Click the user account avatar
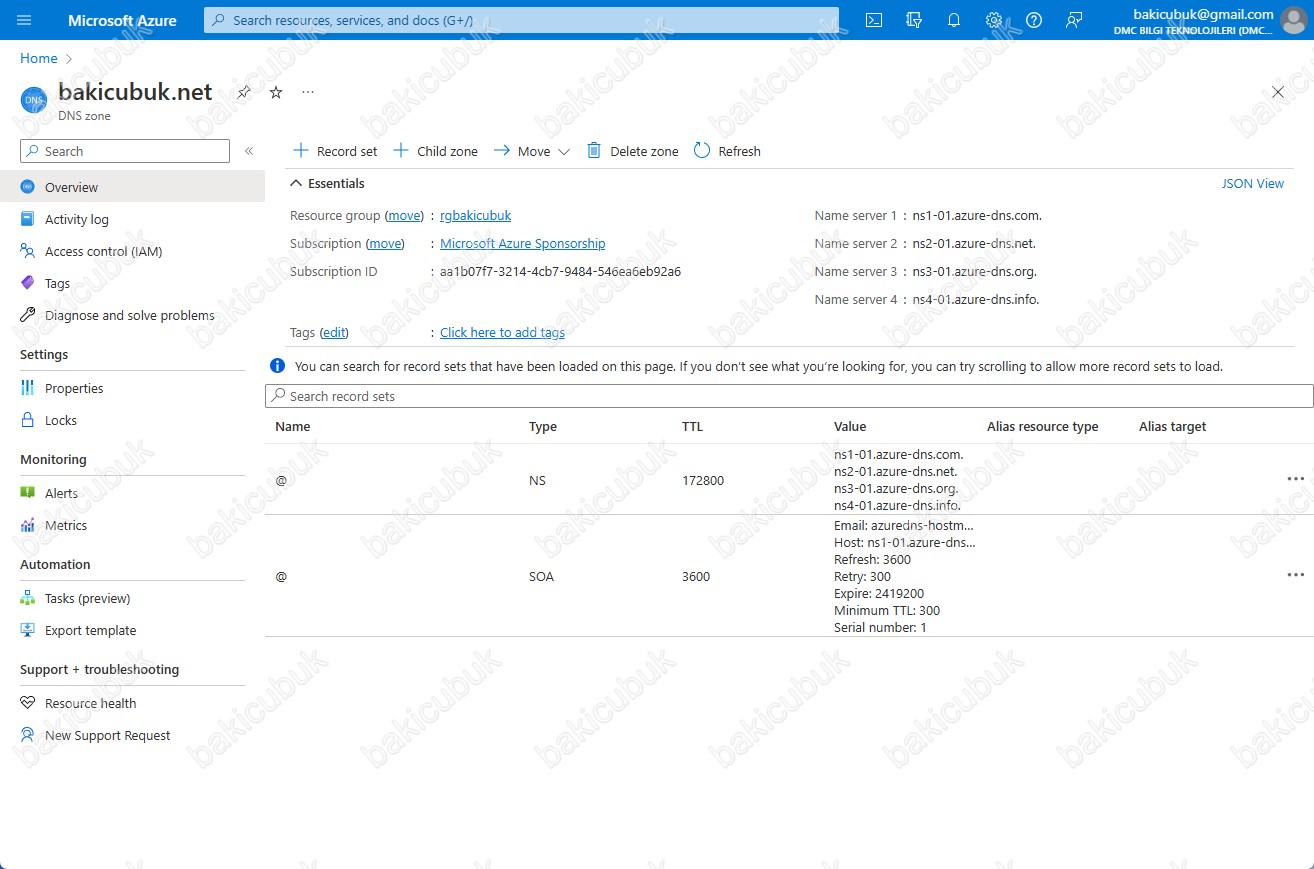This screenshot has height=869, width=1314. pyautogui.click(x=1296, y=20)
